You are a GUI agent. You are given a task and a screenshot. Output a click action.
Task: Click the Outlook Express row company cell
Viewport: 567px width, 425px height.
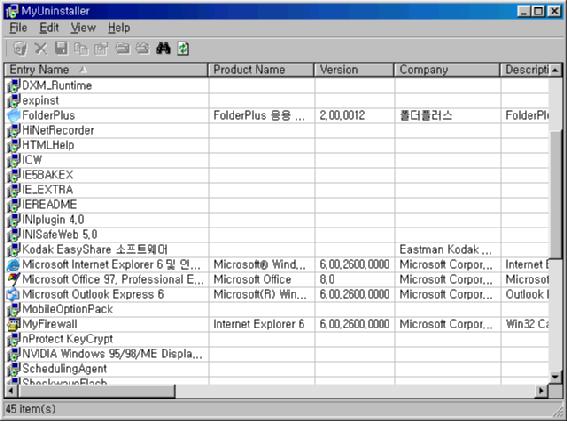click(446, 295)
